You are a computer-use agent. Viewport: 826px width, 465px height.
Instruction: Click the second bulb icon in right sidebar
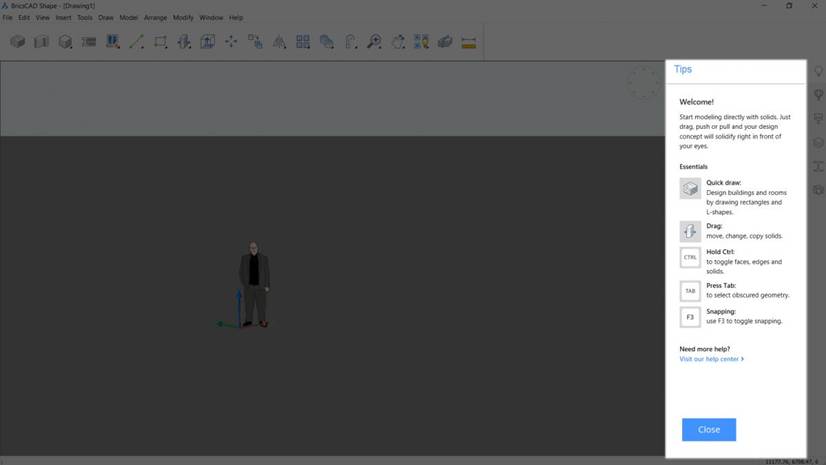click(x=818, y=95)
